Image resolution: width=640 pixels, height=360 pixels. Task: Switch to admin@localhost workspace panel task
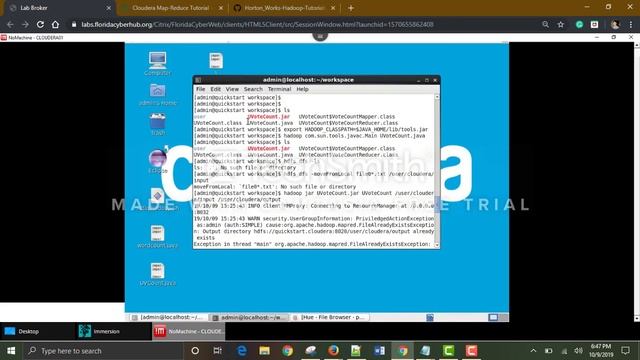pyautogui.click(x=249, y=317)
